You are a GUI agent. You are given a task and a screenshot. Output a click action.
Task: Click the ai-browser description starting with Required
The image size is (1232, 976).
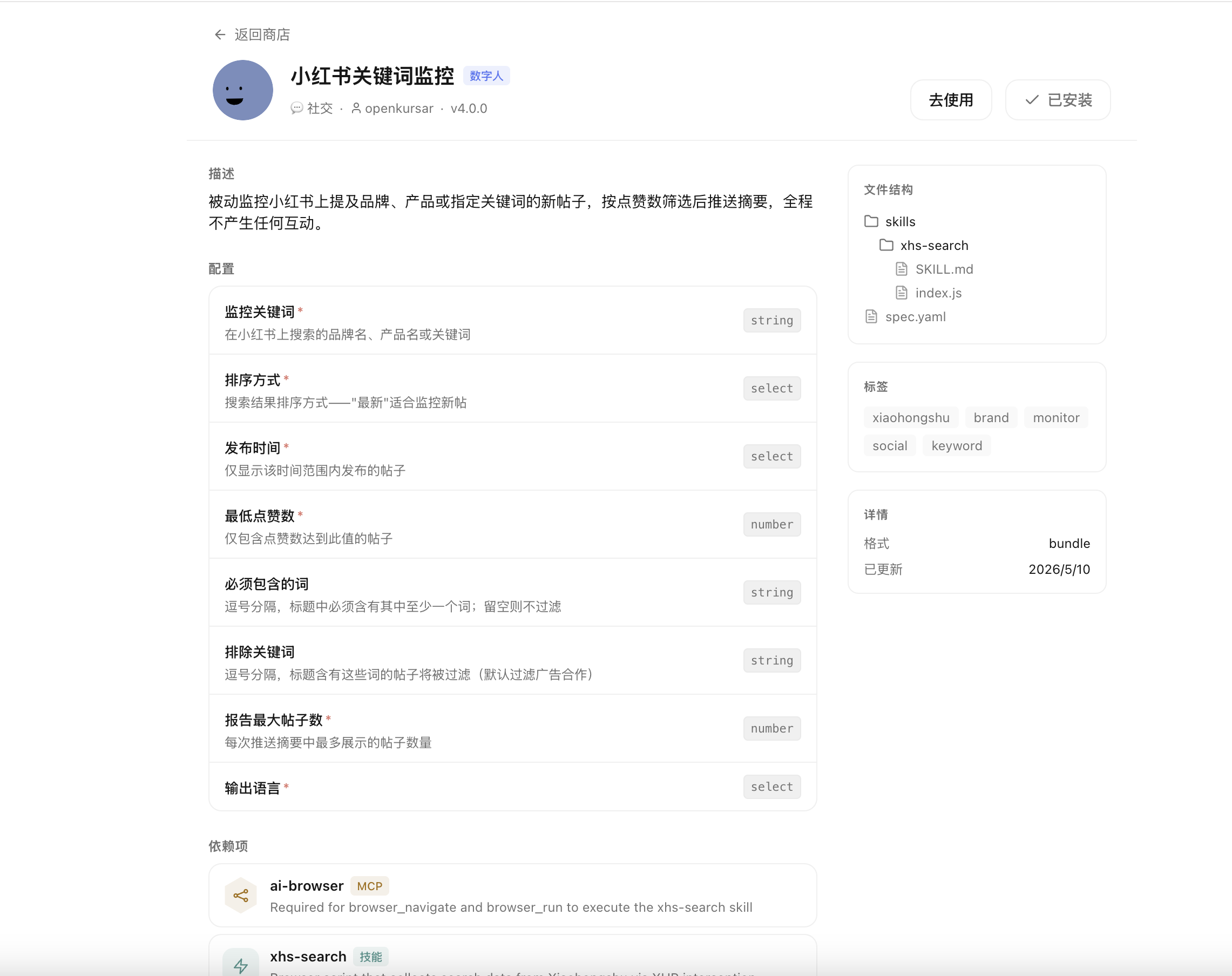(511, 907)
